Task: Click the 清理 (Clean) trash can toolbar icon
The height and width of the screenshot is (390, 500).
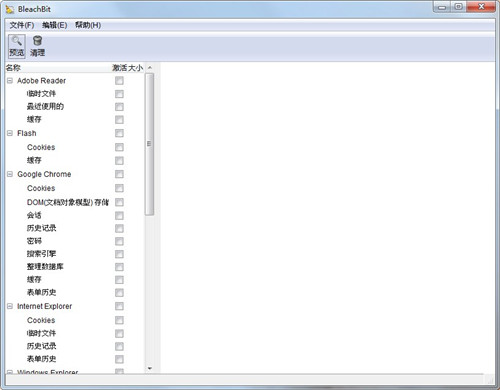Action: tap(37, 46)
